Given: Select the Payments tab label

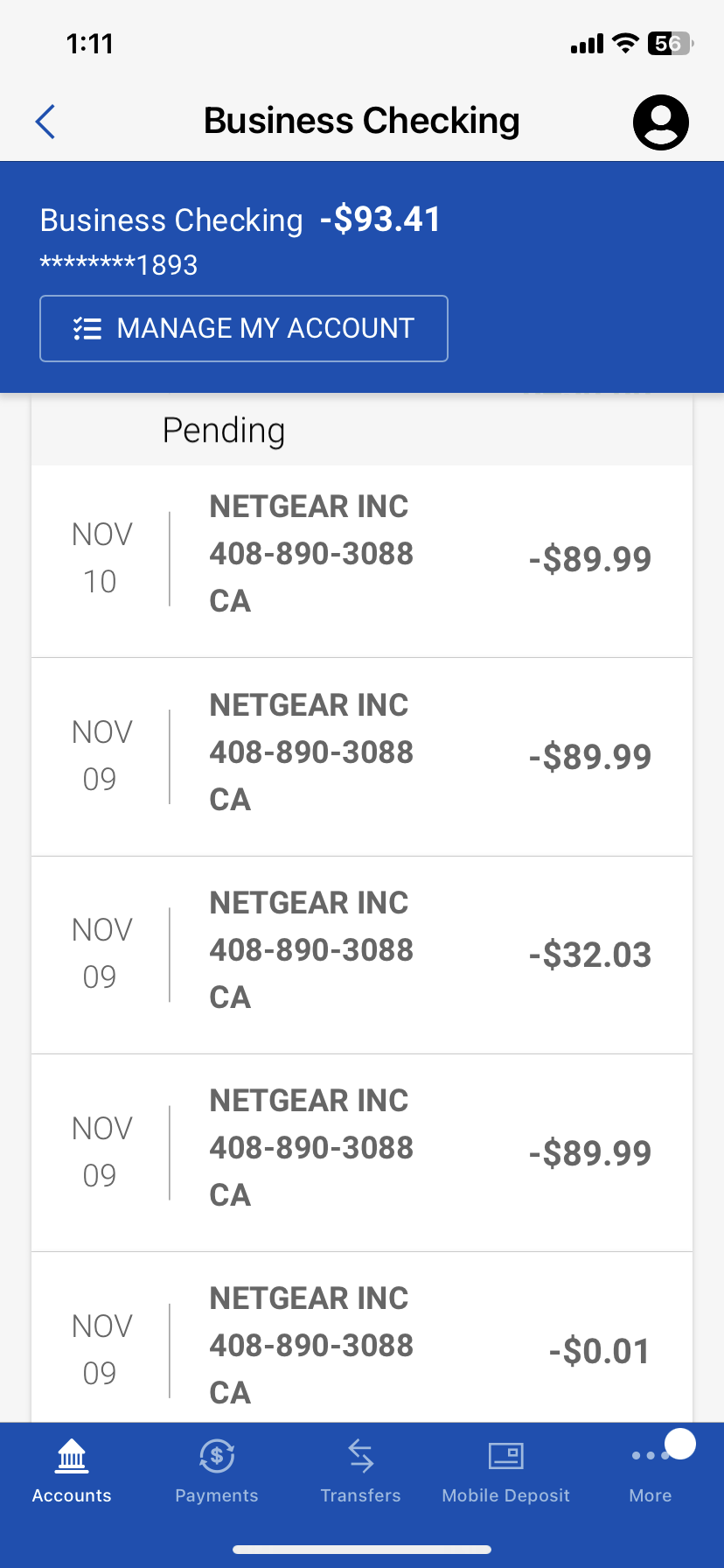Looking at the screenshot, I should point(217,1495).
